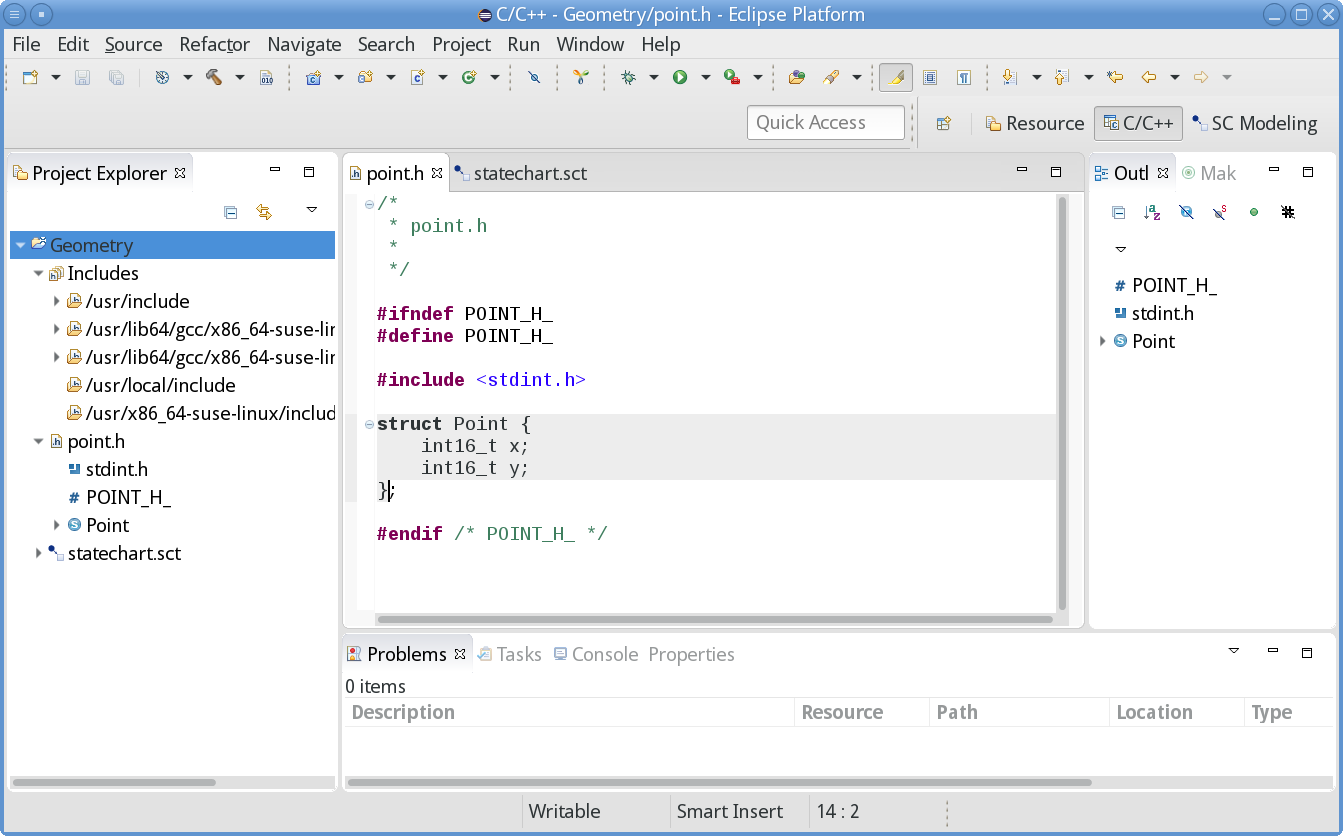Switch to the statechart.sct editor tab

[x=529, y=173]
